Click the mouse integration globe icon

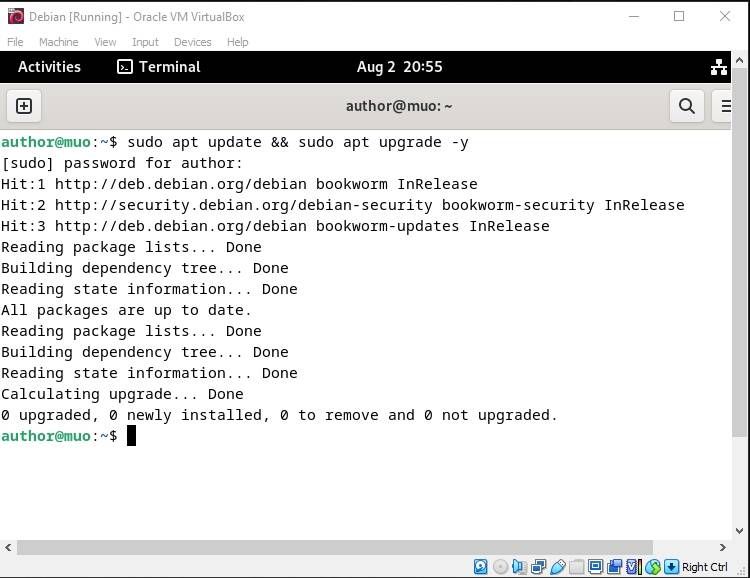653,567
